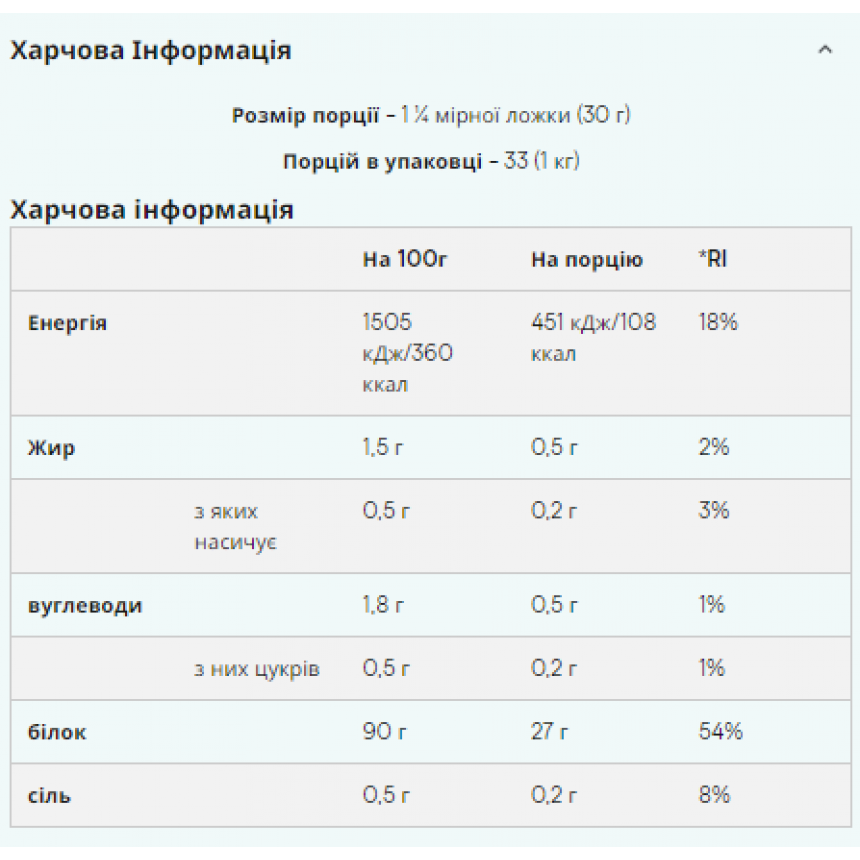
Task: Click the На 100г column header
Action: pos(405,259)
